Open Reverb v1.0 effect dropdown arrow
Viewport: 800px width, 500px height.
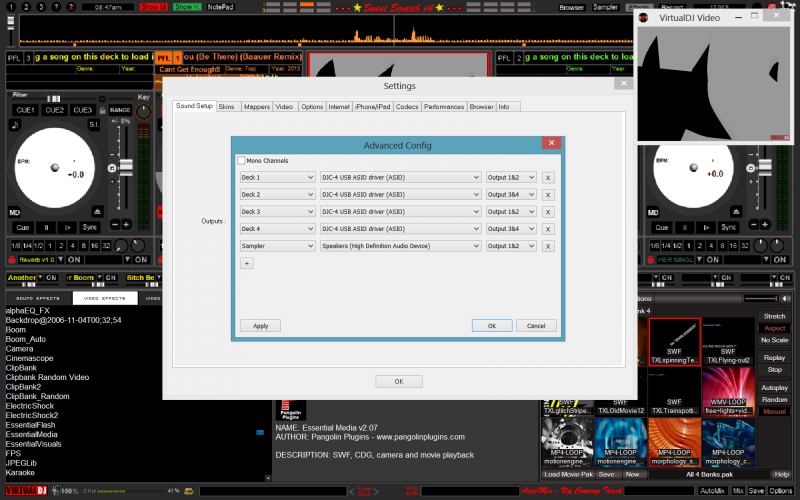click(60, 260)
